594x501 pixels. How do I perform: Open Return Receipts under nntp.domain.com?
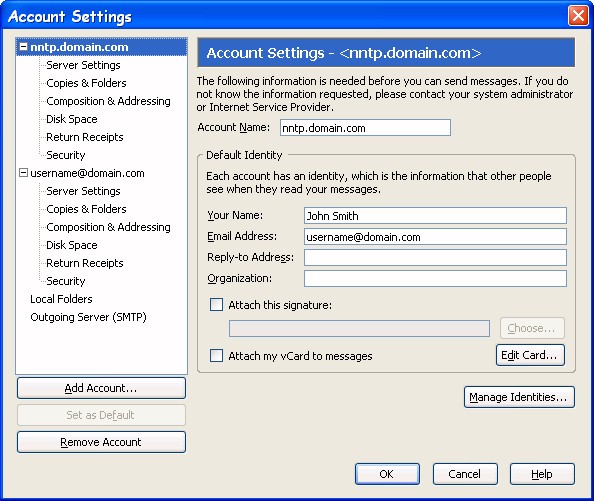coord(85,137)
